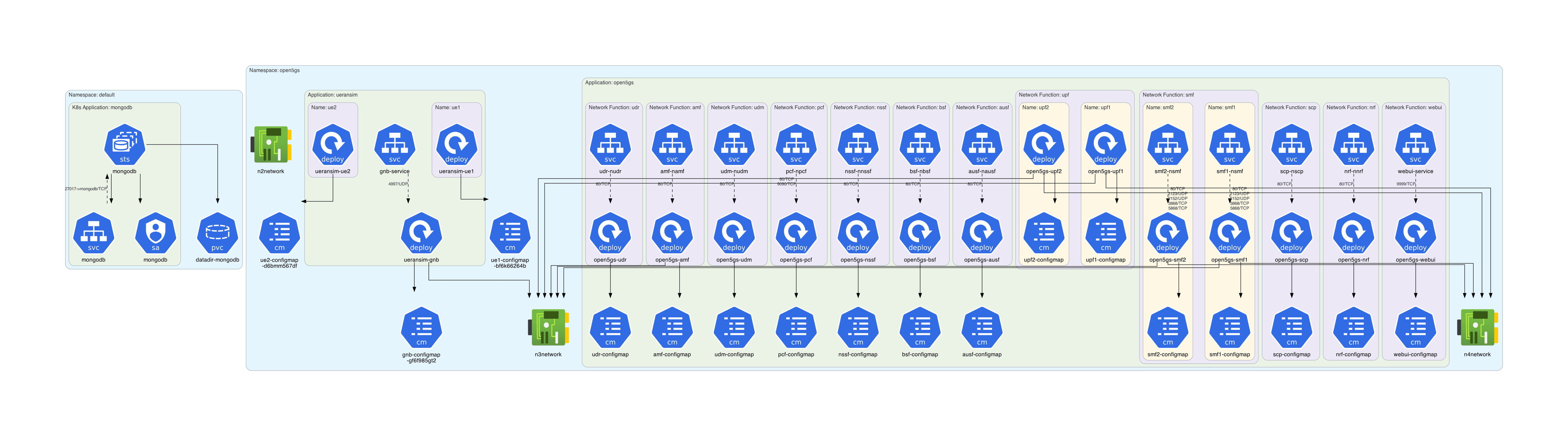
Task: Click the upf1-configmap cm icon
Action: (x=1105, y=233)
